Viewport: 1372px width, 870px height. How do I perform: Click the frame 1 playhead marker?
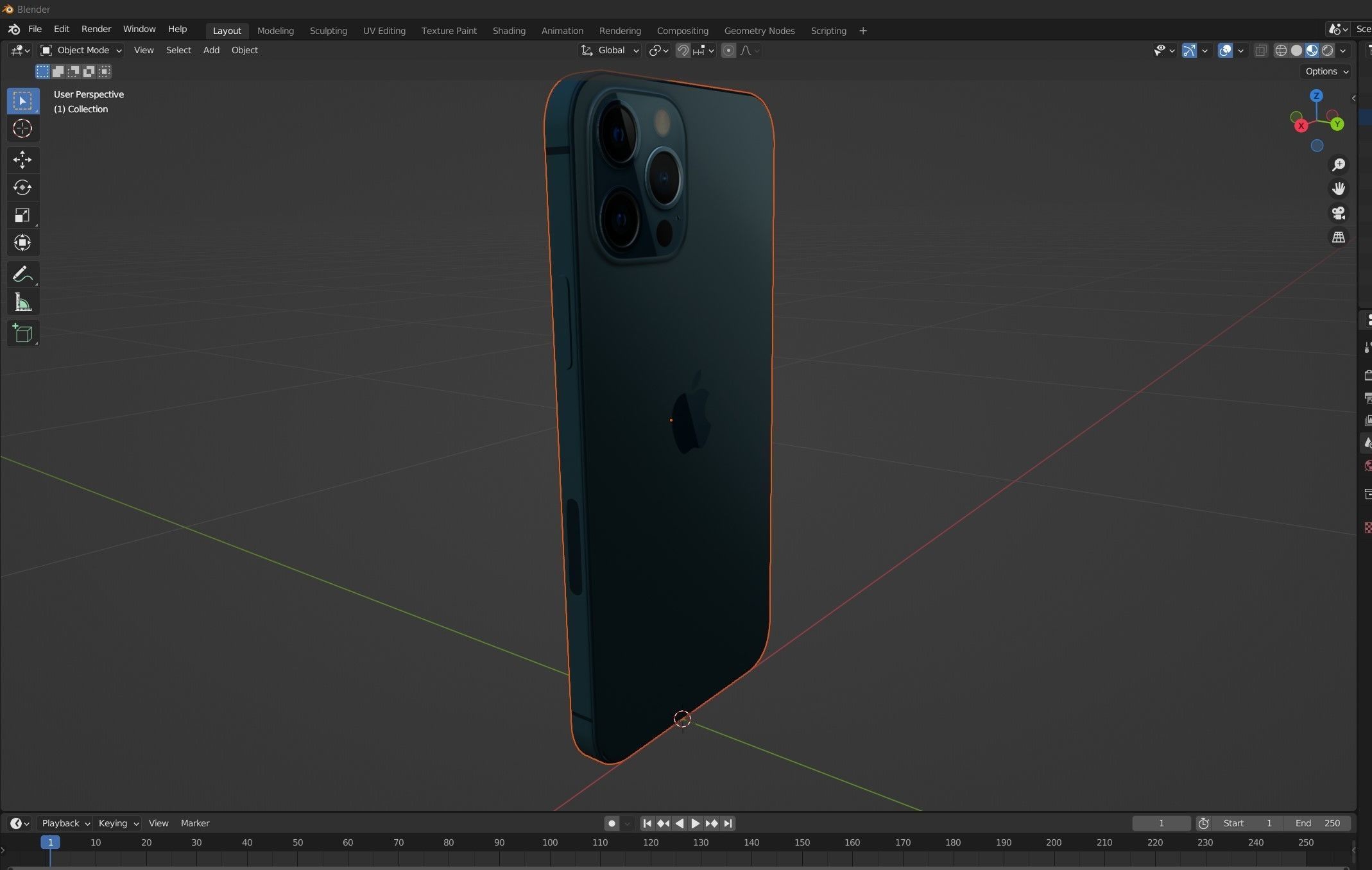[x=50, y=842]
